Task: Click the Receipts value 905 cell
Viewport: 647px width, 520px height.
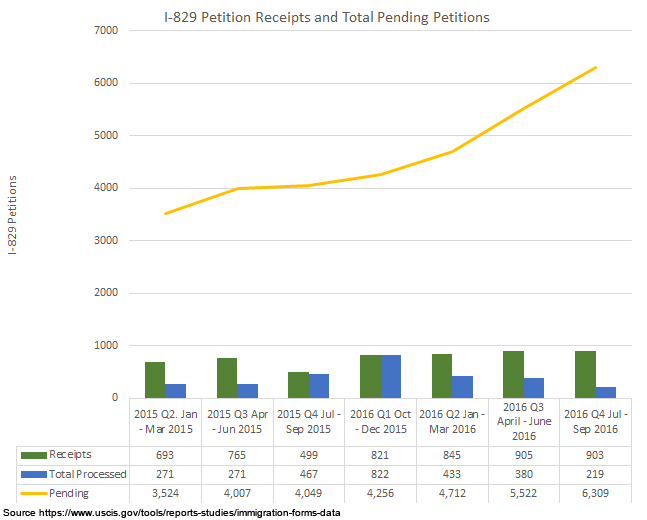Action: coord(523,455)
